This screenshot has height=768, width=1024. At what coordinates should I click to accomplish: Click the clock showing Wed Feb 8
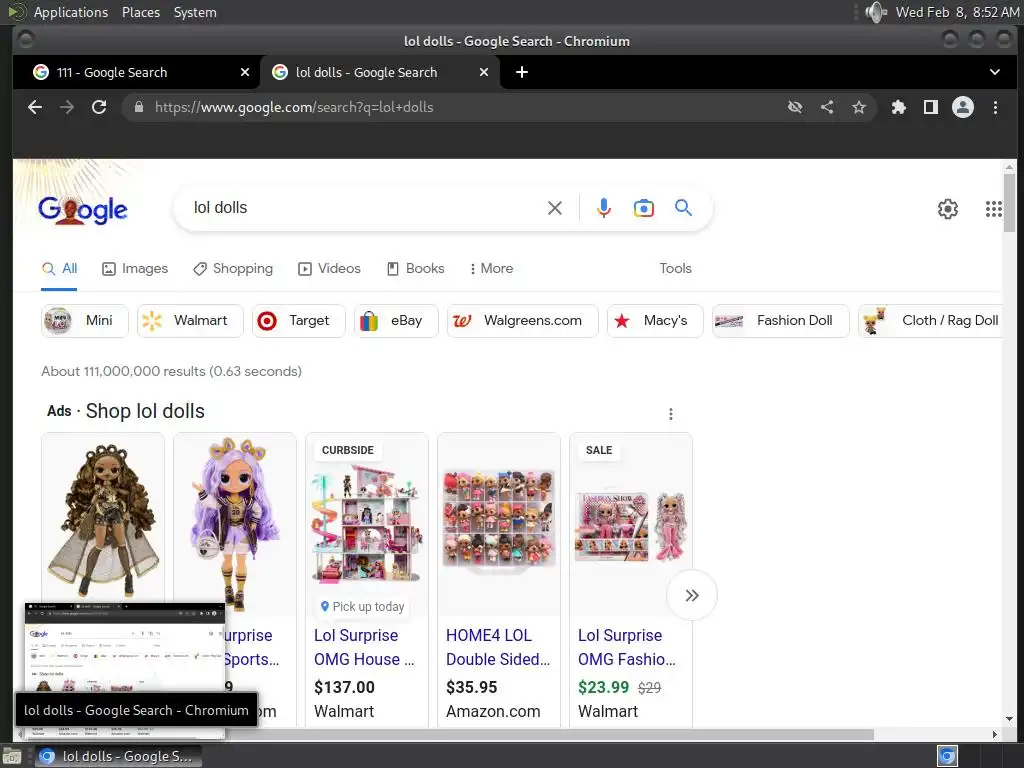coord(957,12)
